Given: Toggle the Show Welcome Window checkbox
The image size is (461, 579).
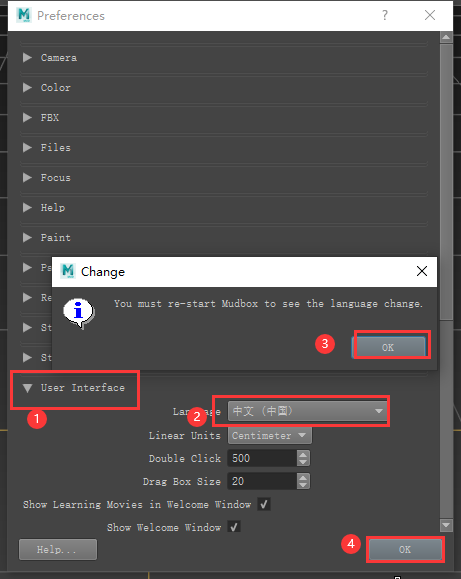Looking at the screenshot, I should pyautogui.click(x=234, y=527).
